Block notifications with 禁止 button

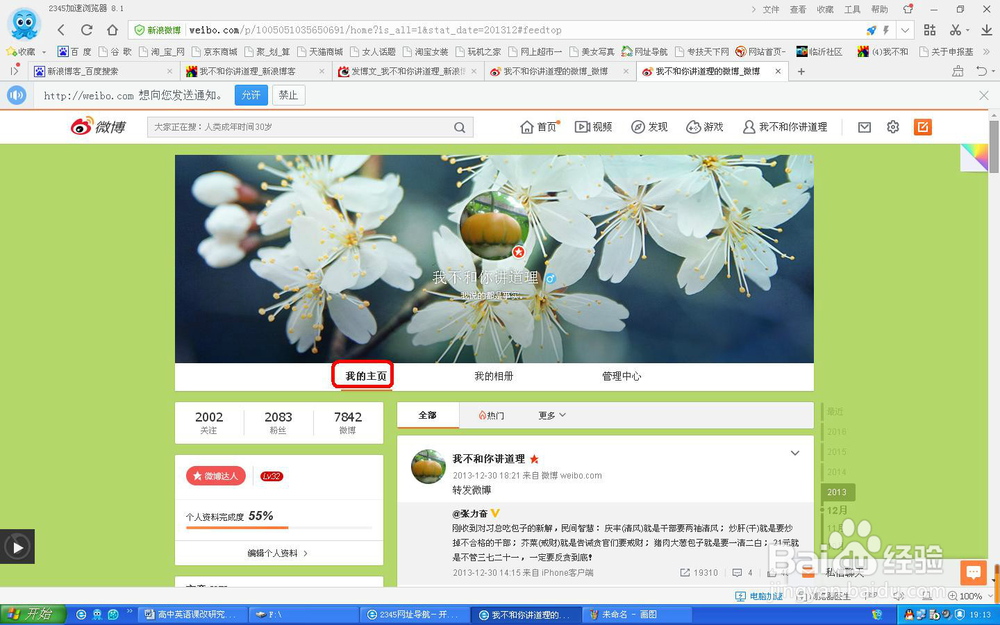click(288, 95)
